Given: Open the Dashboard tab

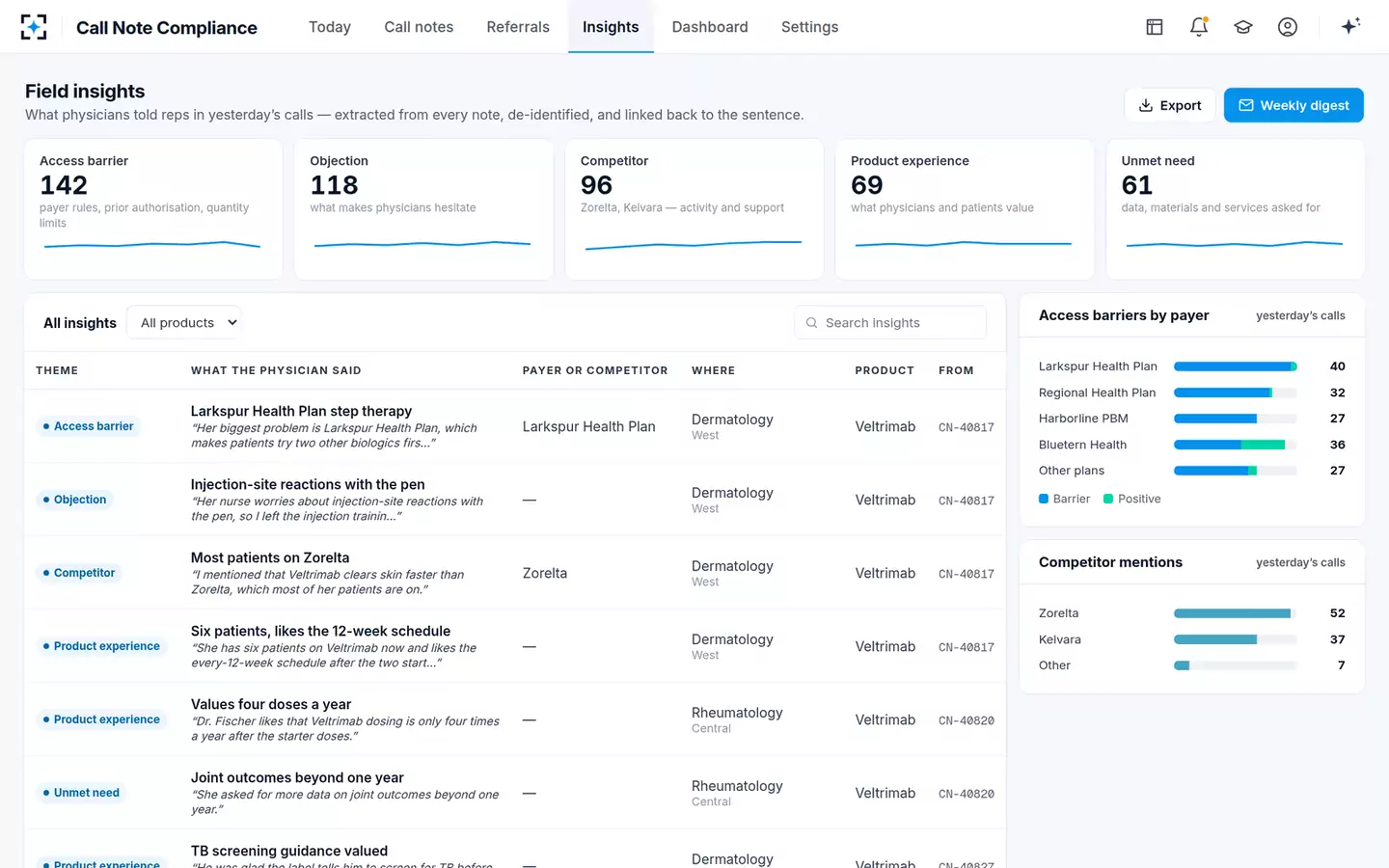Looking at the screenshot, I should pyautogui.click(x=710, y=27).
